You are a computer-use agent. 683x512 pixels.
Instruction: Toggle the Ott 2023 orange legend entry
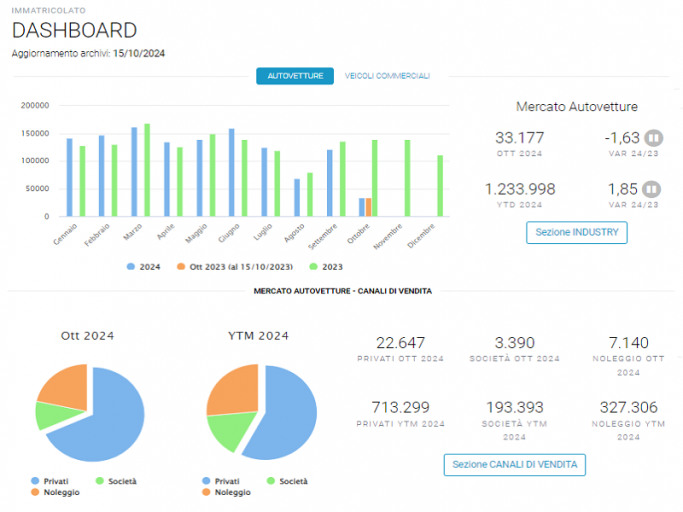pos(235,267)
